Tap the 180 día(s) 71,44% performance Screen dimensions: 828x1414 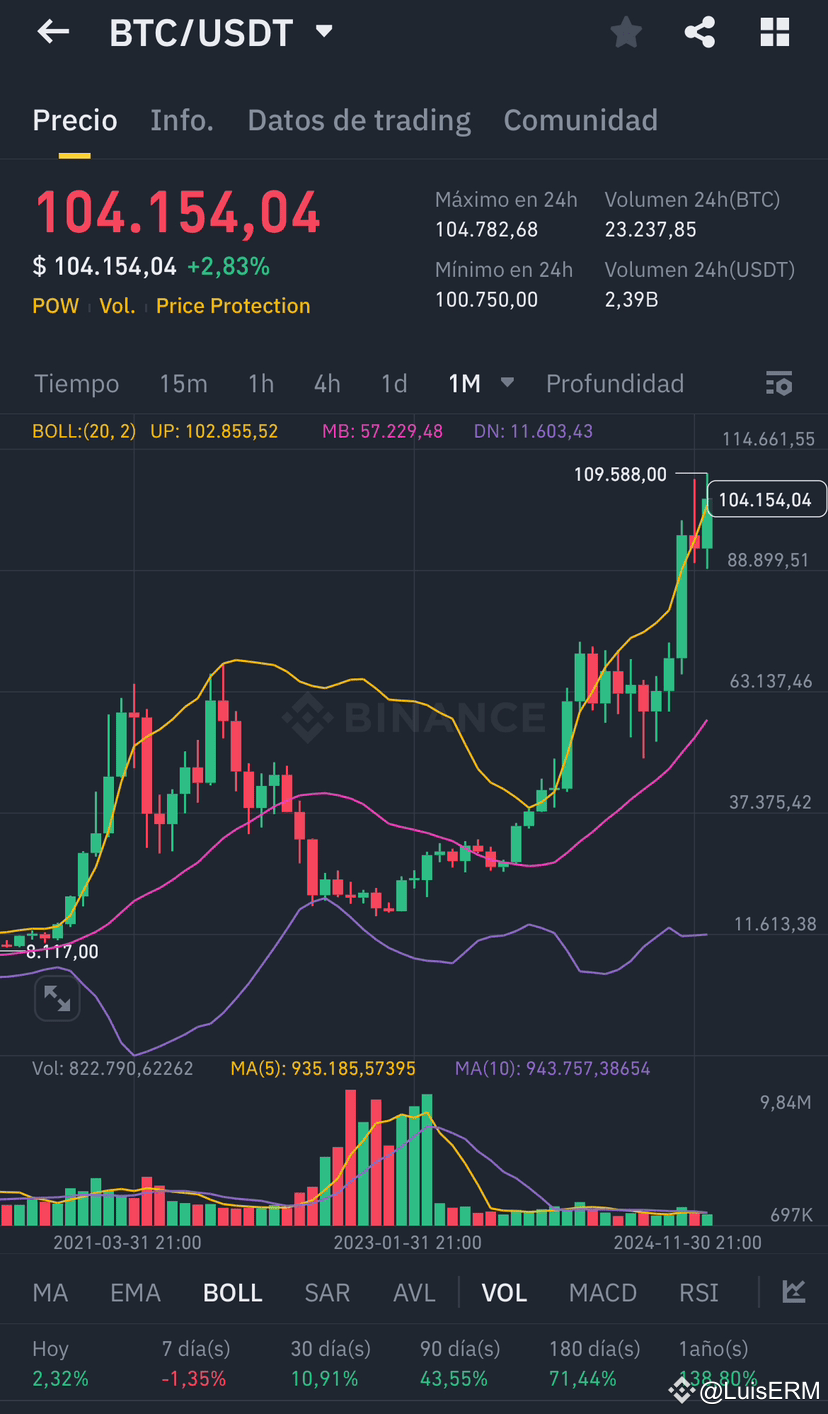coord(594,1363)
